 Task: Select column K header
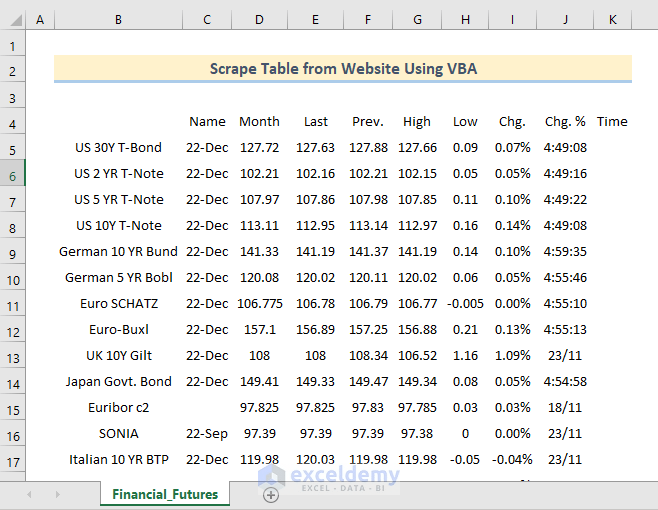(612, 20)
